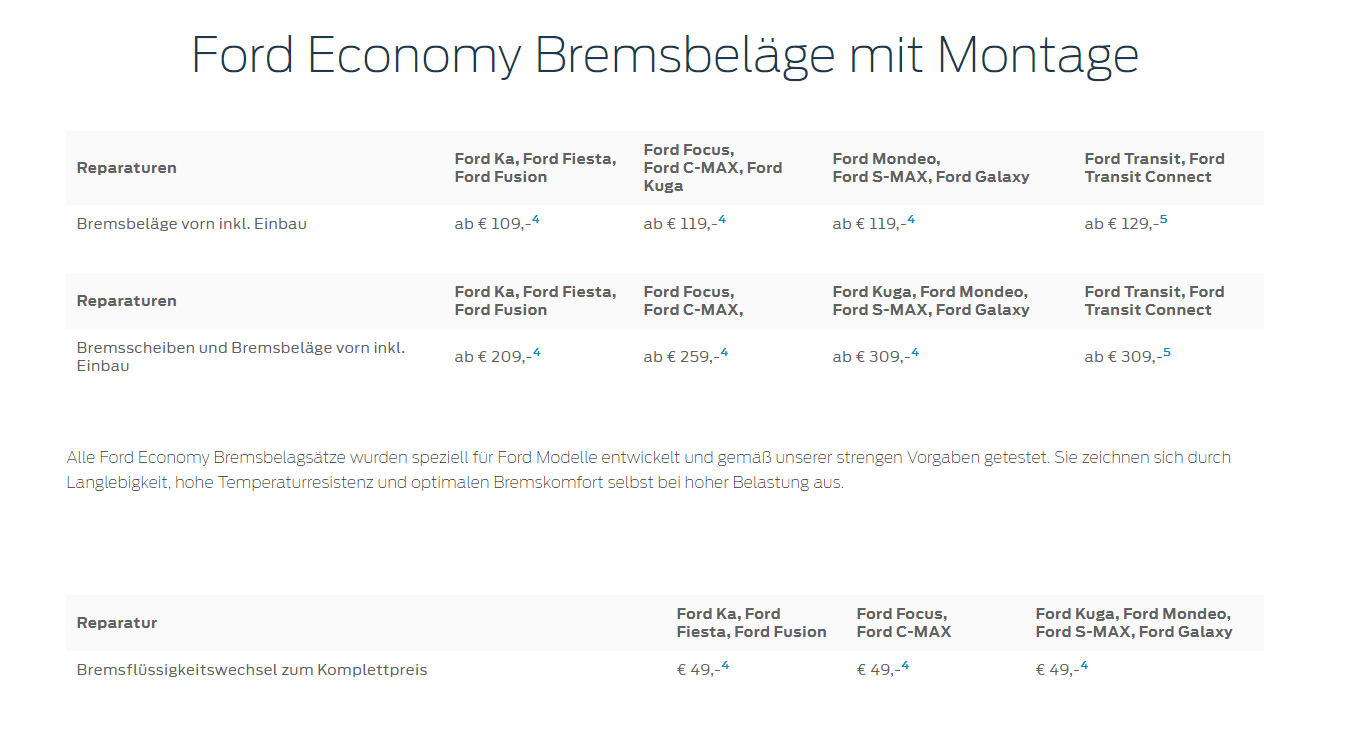Open footnote 4 under Ford Focus, C-MAX, Kuga column
The height and width of the screenshot is (742, 1371).
[722, 220]
